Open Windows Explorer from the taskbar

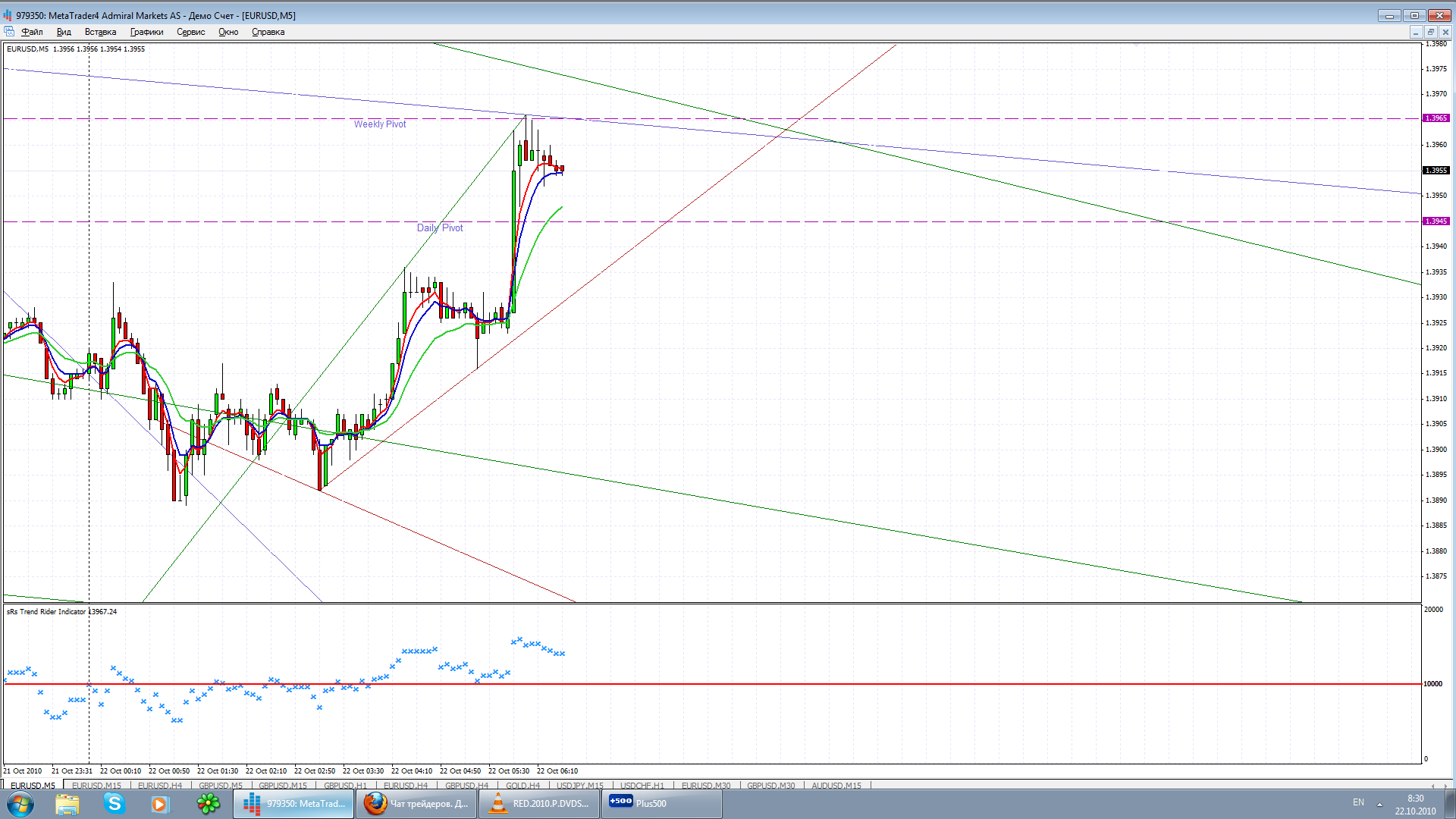coord(67,804)
